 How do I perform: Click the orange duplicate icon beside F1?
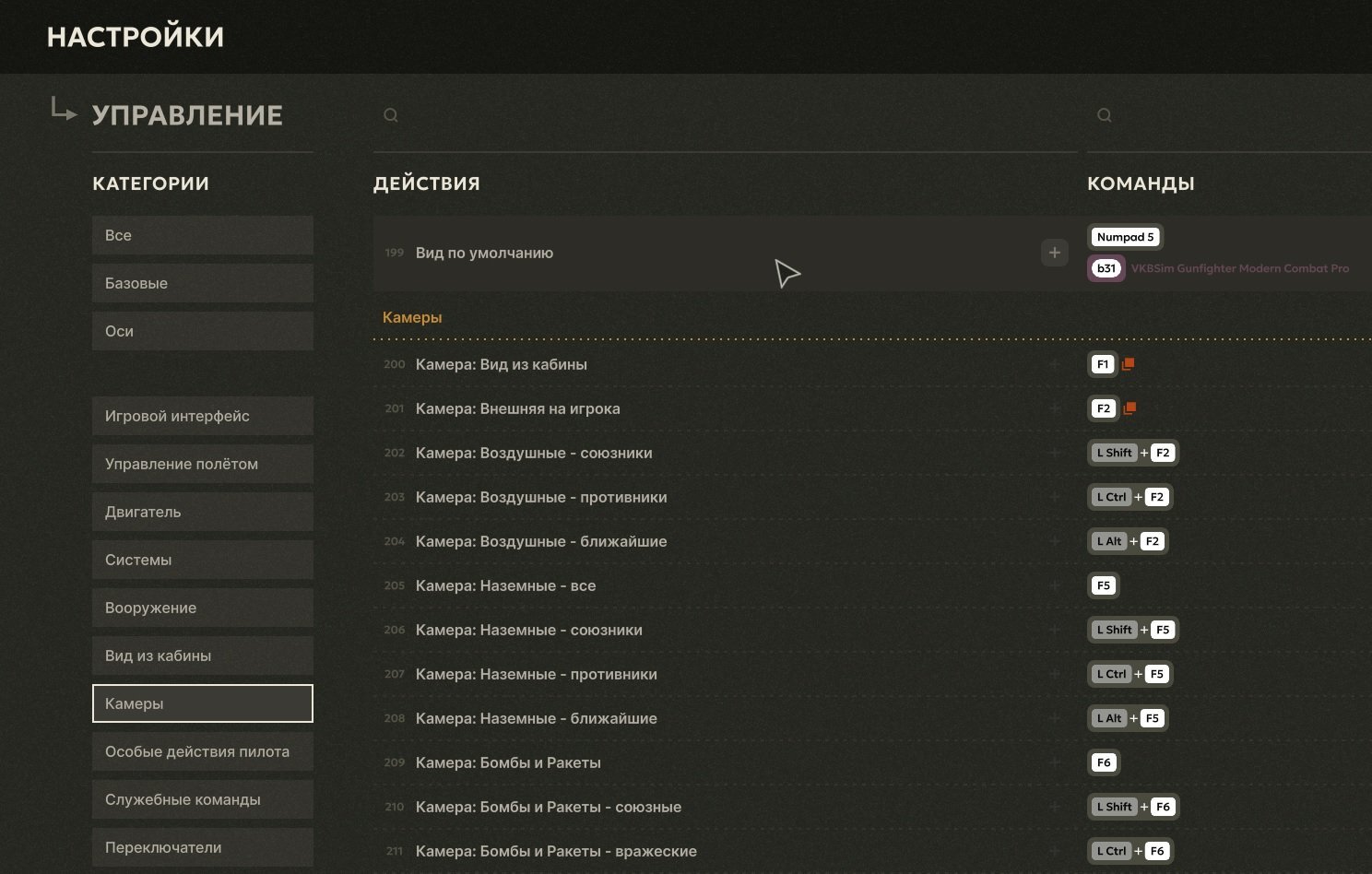1128,364
